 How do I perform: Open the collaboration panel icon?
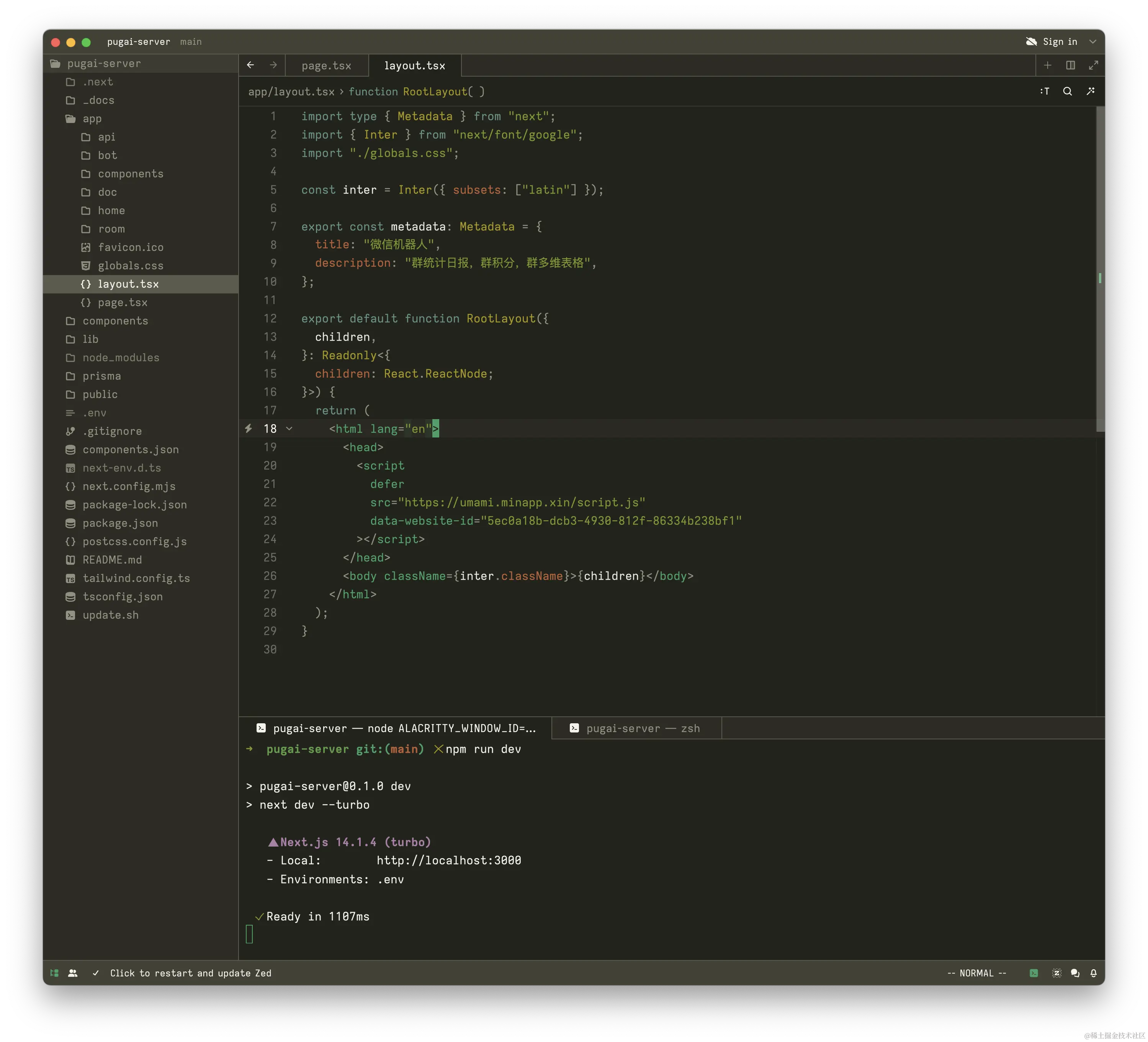73,973
